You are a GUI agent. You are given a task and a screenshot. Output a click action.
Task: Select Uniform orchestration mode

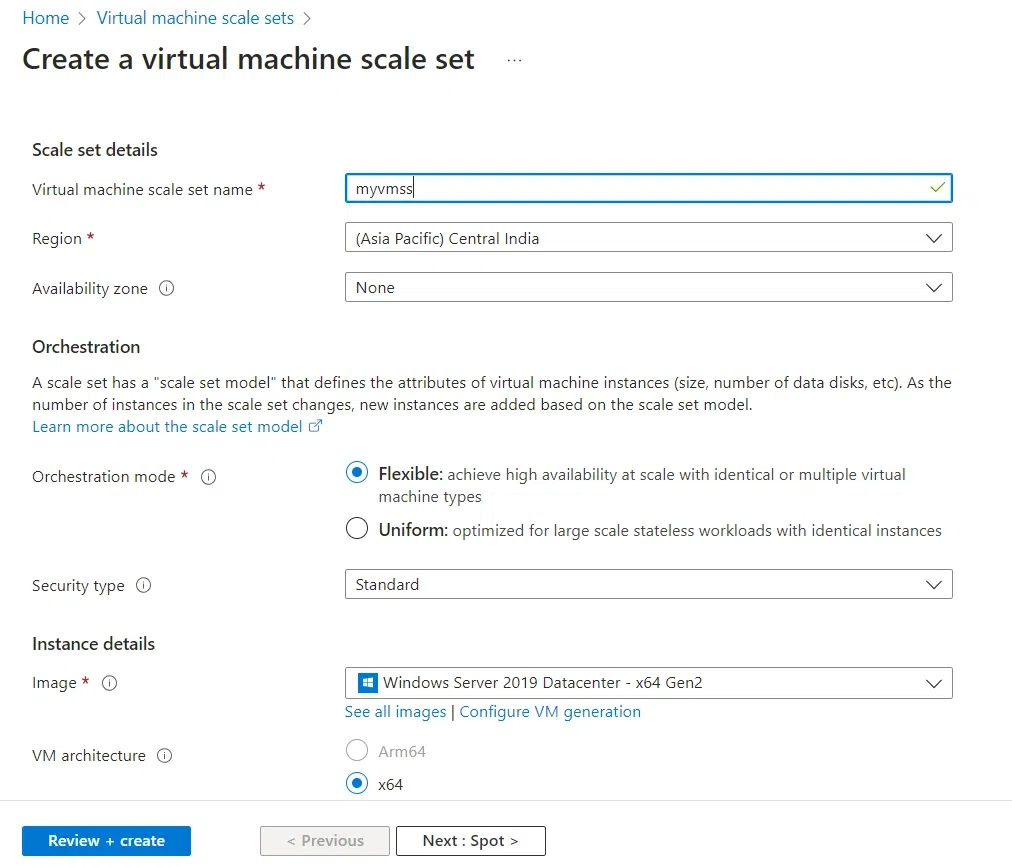(x=357, y=530)
